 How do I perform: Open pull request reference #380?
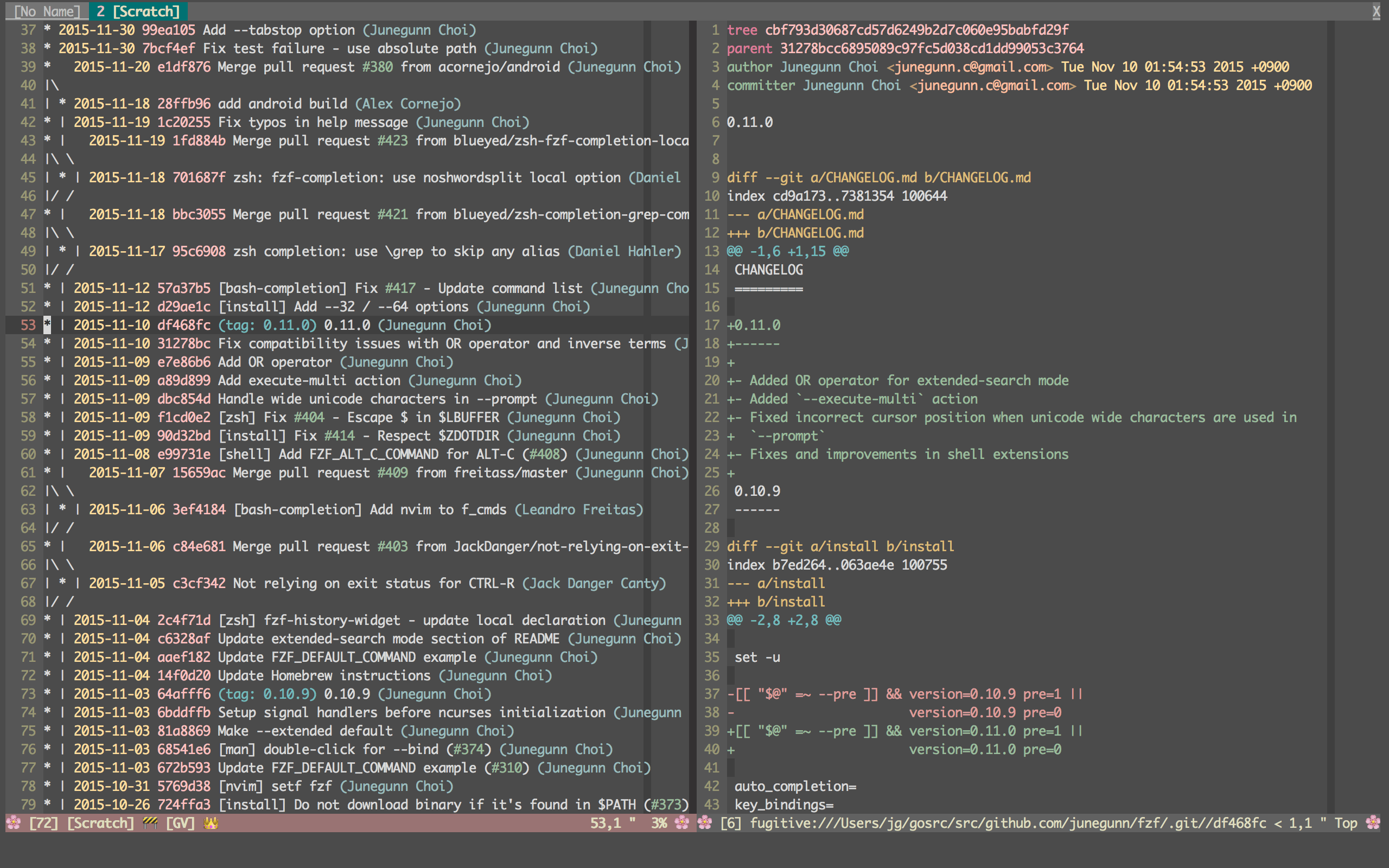[x=379, y=67]
